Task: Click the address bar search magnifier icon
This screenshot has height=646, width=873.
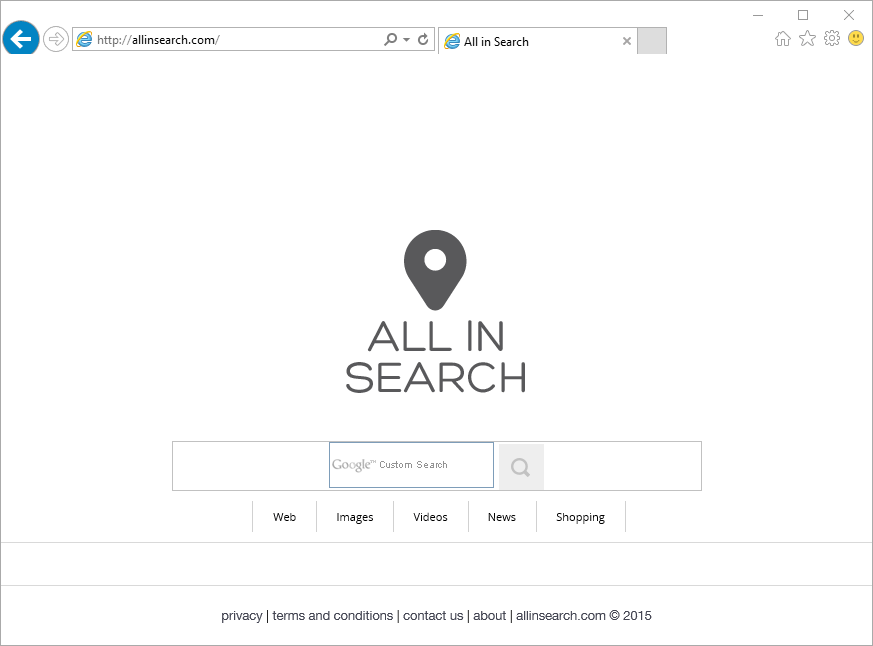Action: coord(390,40)
